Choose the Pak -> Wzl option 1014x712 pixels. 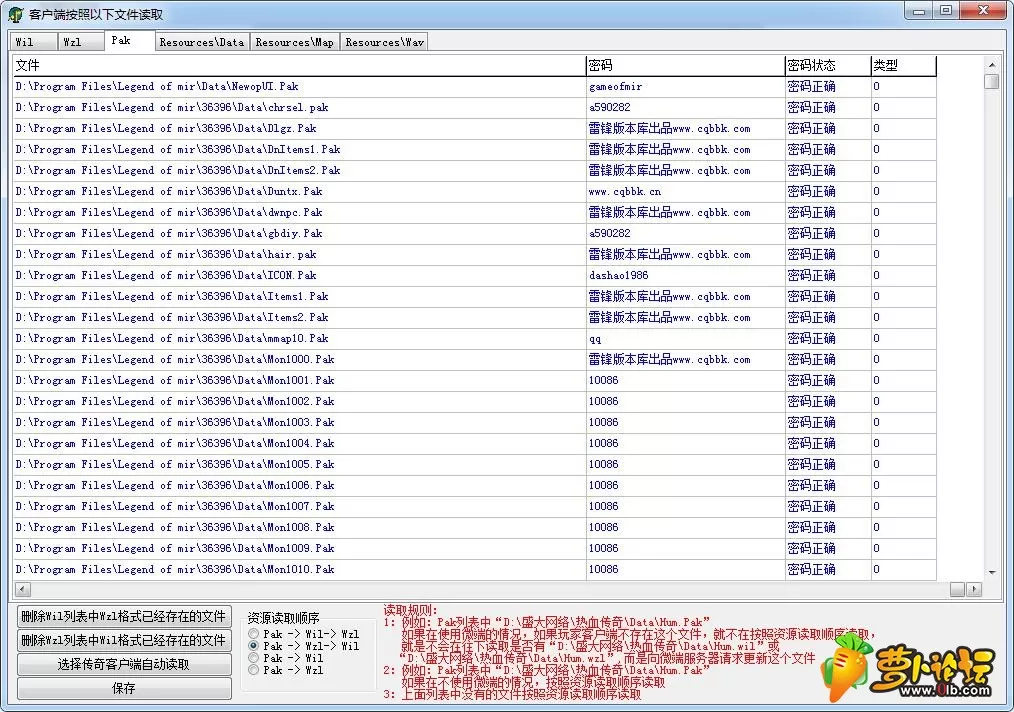pyautogui.click(x=286, y=670)
